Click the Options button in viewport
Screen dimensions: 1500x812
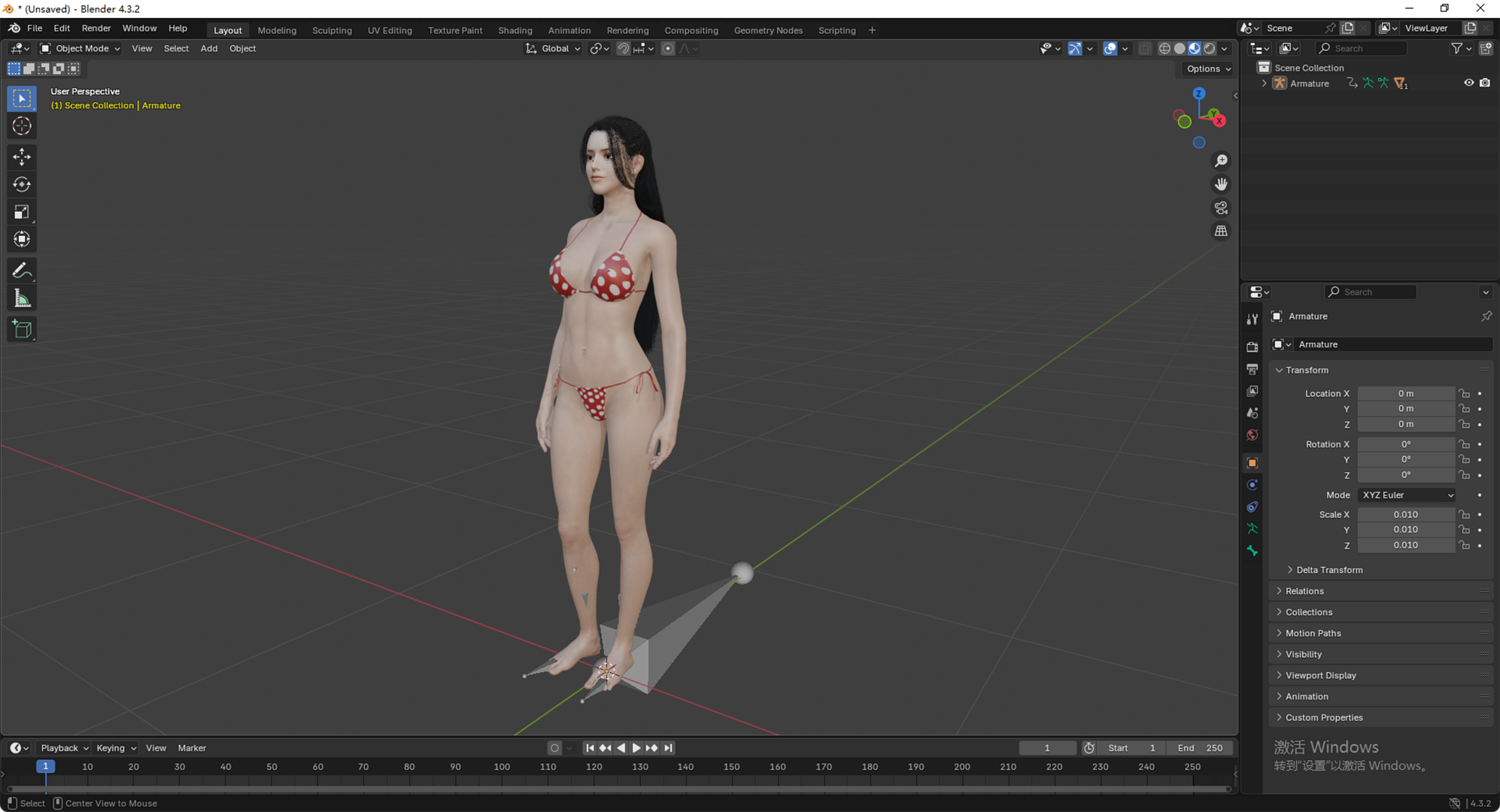(1208, 69)
